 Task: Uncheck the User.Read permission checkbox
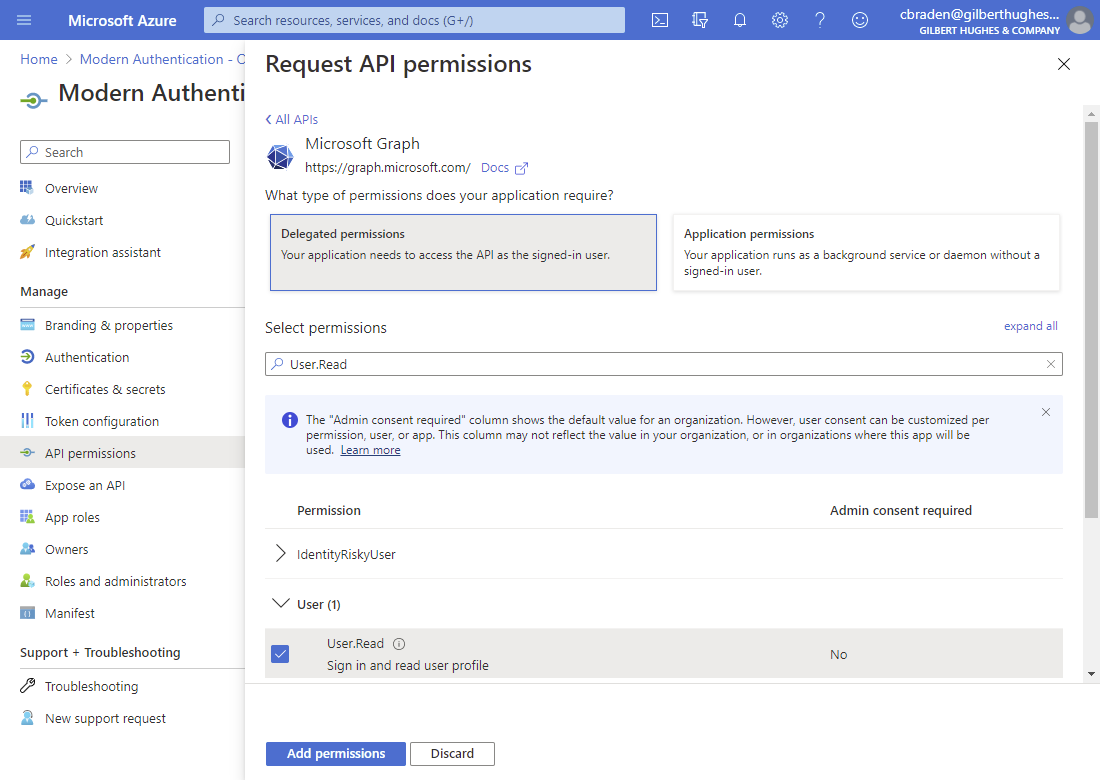(x=280, y=654)
